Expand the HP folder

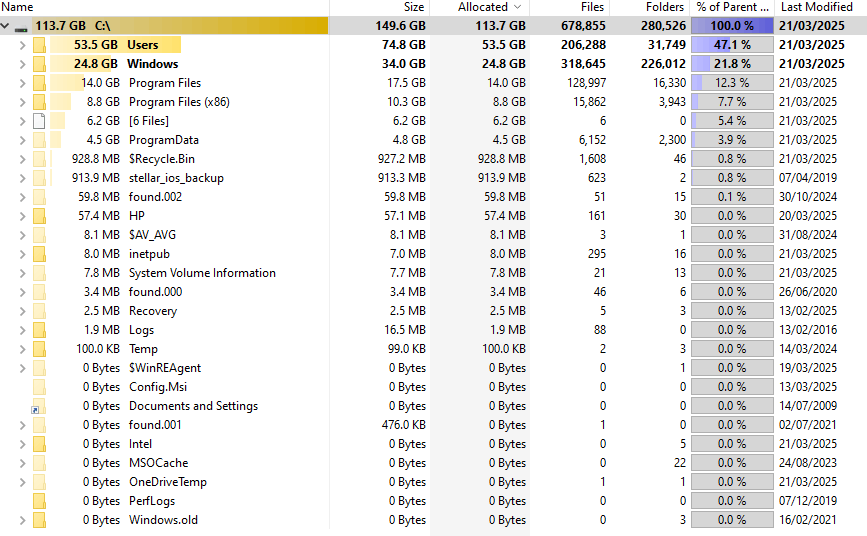click(x=22, y=216)
